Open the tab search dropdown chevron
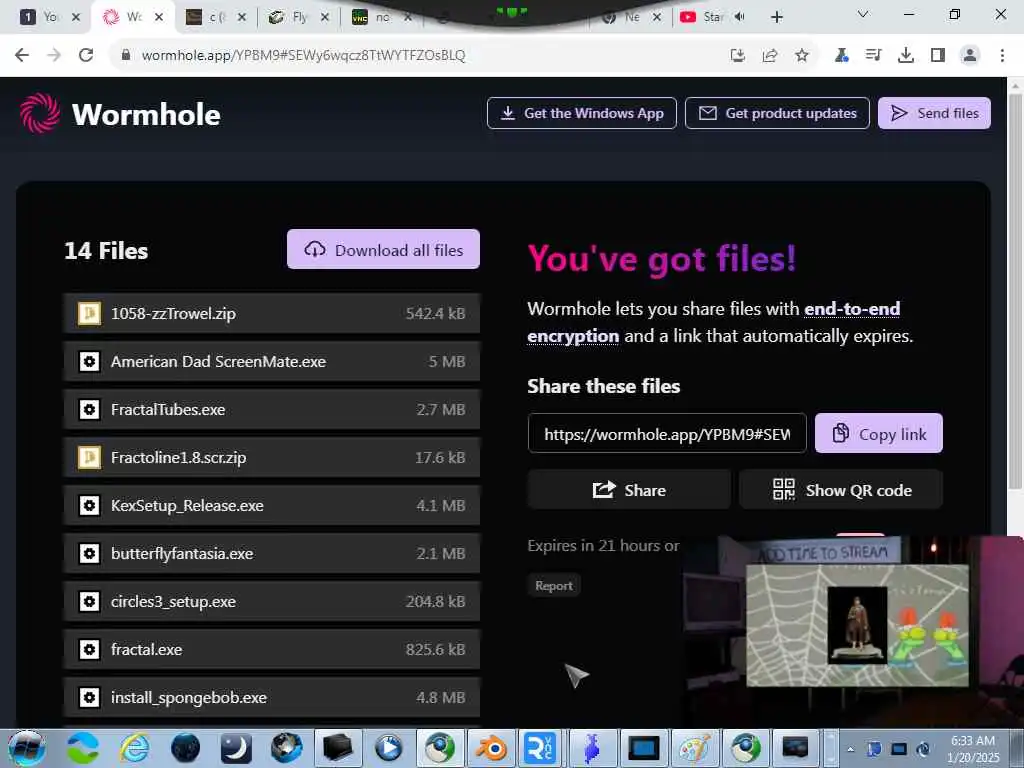 (x=863, y=14)
